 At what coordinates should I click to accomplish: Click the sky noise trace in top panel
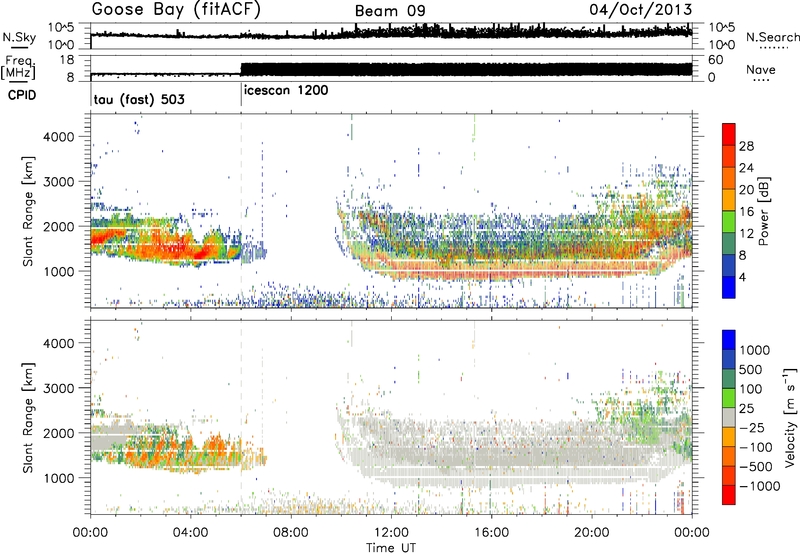[x=391, y=33]
